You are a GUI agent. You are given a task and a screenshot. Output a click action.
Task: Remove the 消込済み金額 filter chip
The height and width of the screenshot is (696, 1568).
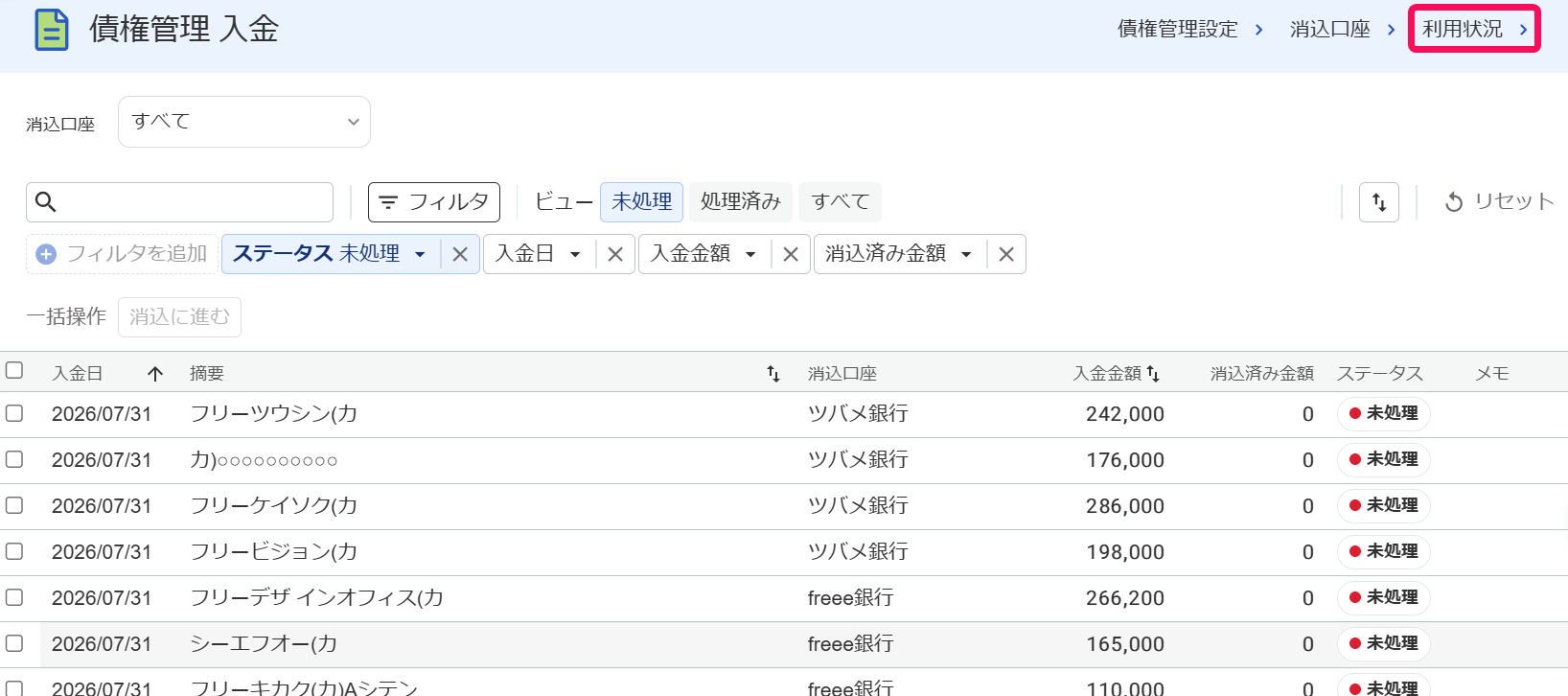click(x=1006, y=254)
